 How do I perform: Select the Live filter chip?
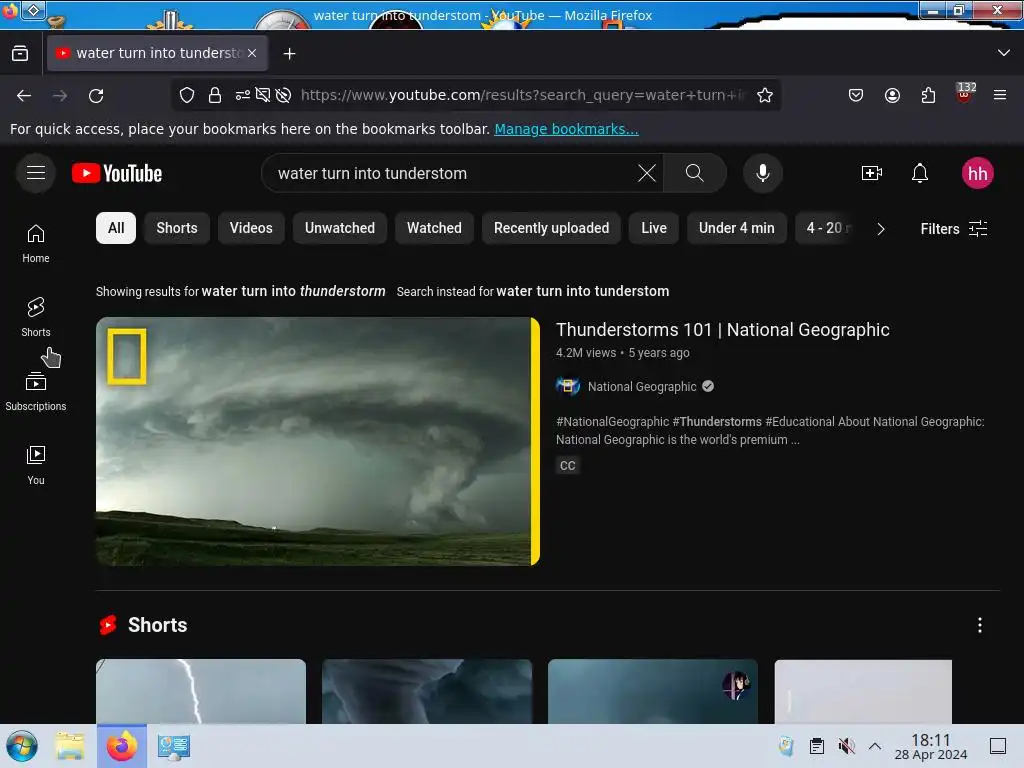pos(654,228)
